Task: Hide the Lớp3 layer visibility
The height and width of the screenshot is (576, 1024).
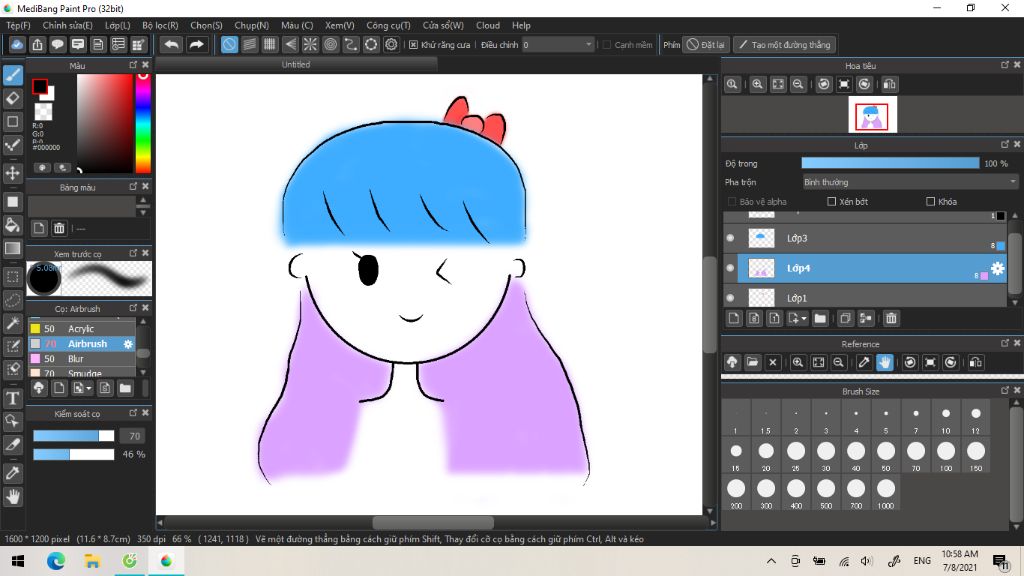Action: point(730,238)
